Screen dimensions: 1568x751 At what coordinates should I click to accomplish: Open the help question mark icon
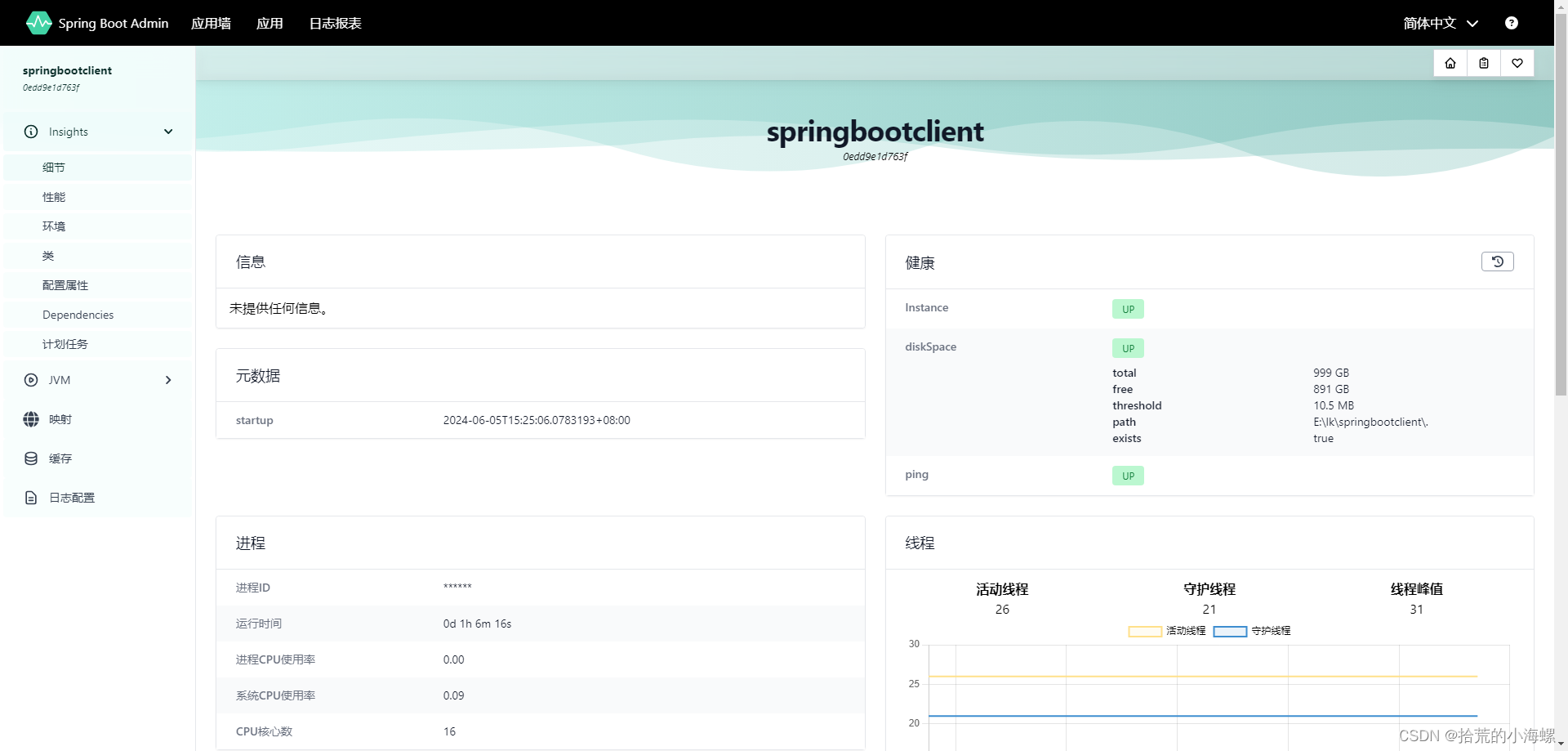1511,23
